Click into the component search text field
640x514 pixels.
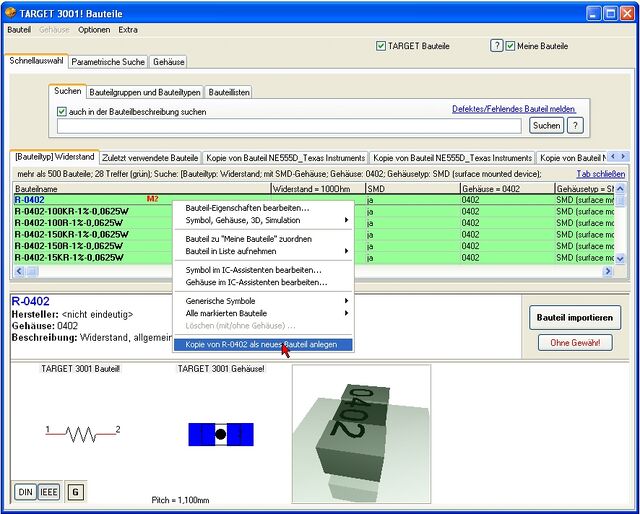point(289,126)
